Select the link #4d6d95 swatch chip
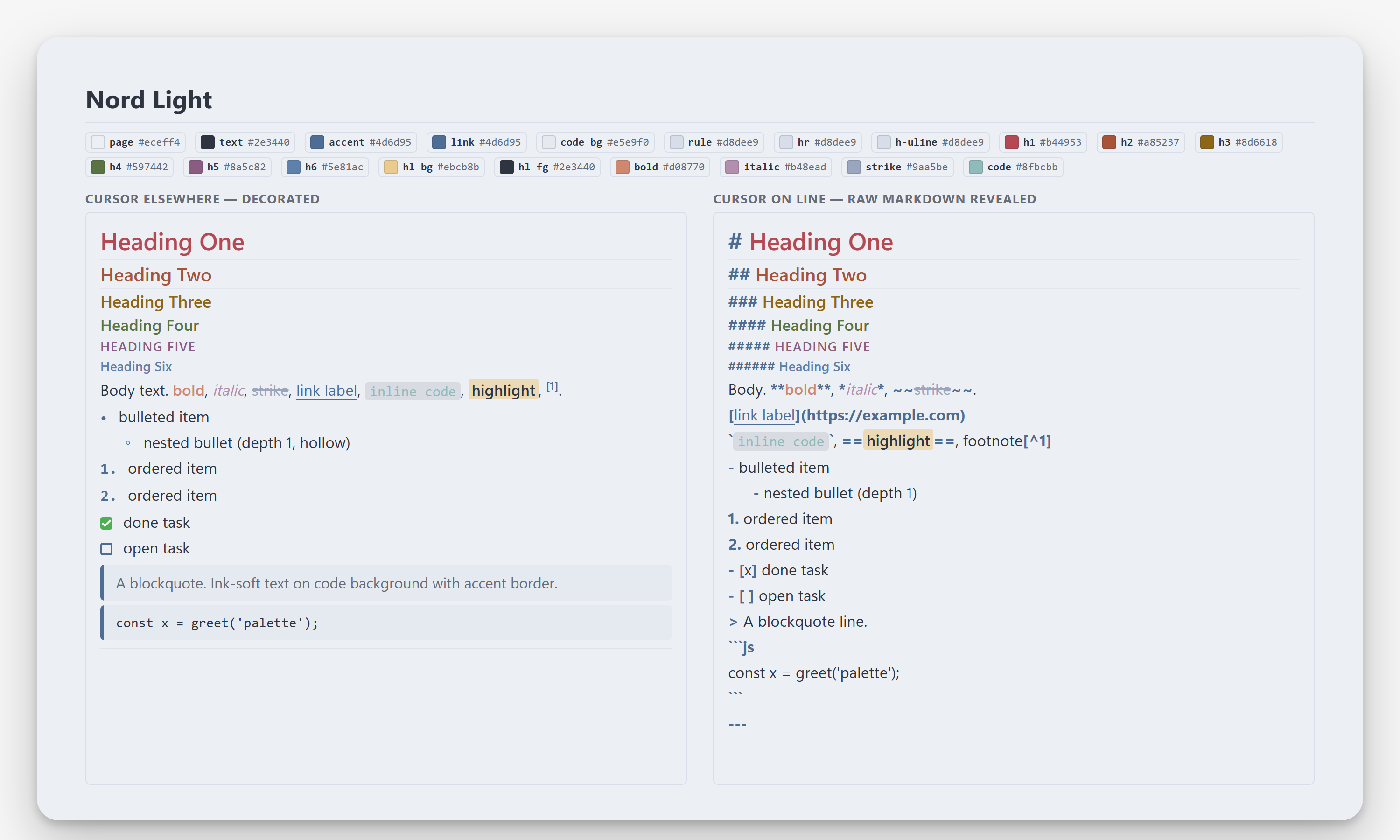1400x840 pixels. 476,142
